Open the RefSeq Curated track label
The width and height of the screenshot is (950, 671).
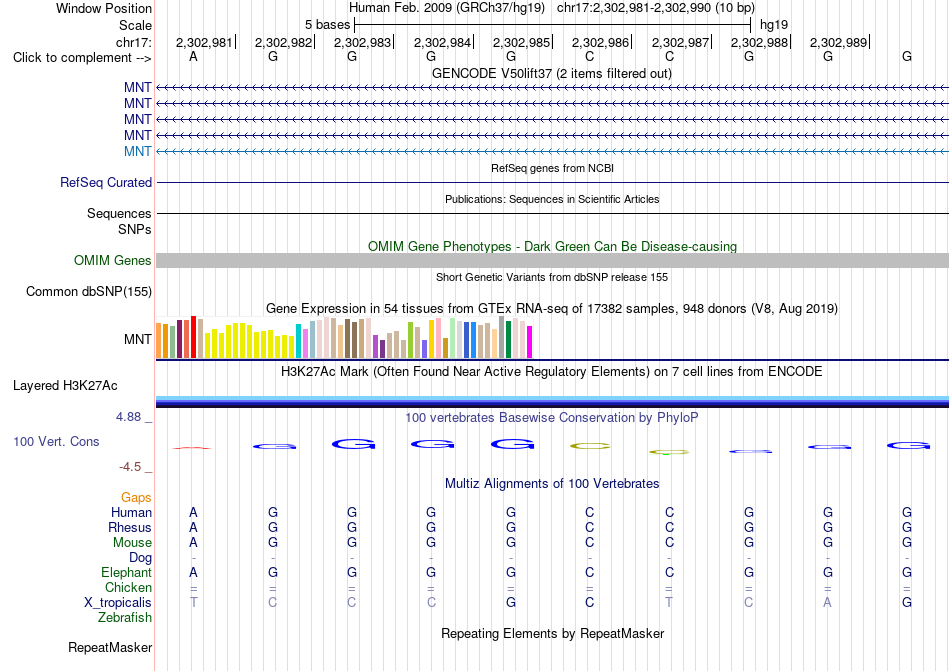pyautogui.click(x=106, y=182)
